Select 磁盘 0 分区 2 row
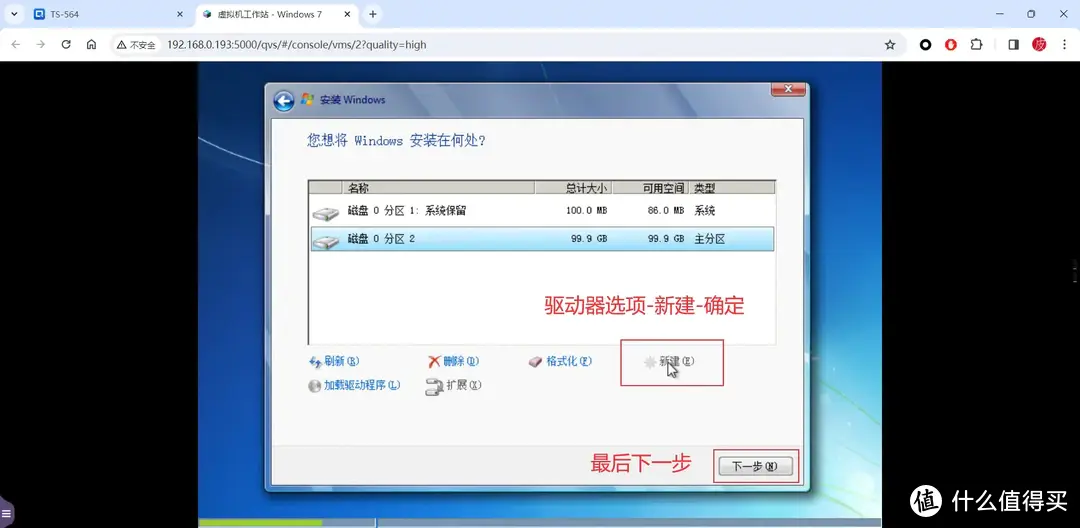Image resolution: width=1080 pixels, height=528 pixels. [x=542, y=239]
